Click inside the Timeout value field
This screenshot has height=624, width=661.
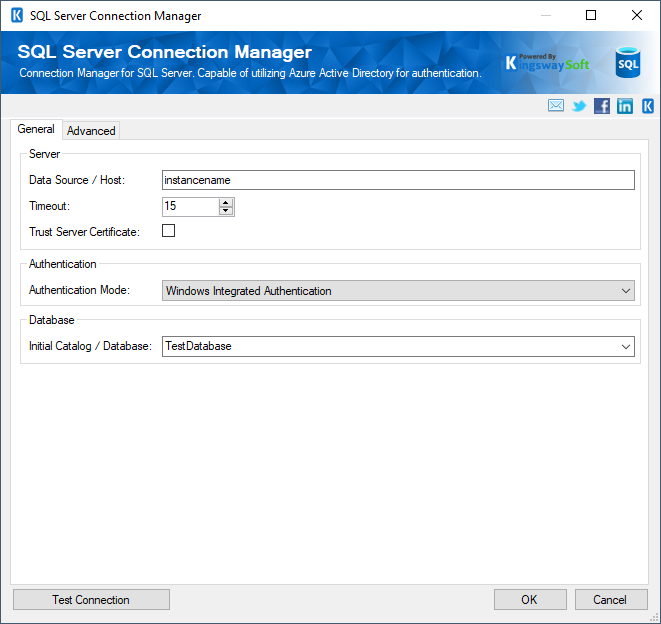click(190, 207)
